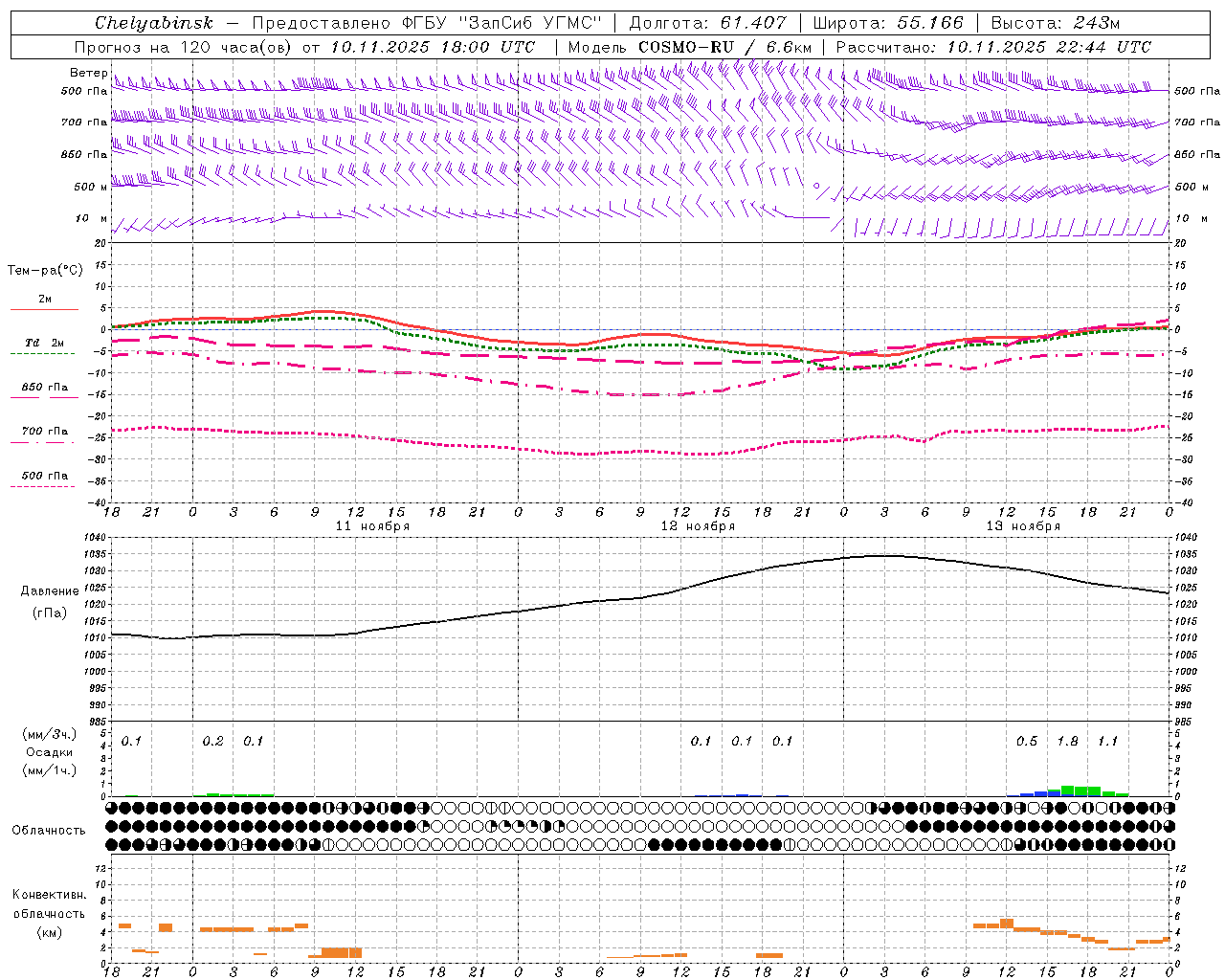Click the 10 м wind level label on left
Viewport: 1225px width, 980px height.
point(91,219)
